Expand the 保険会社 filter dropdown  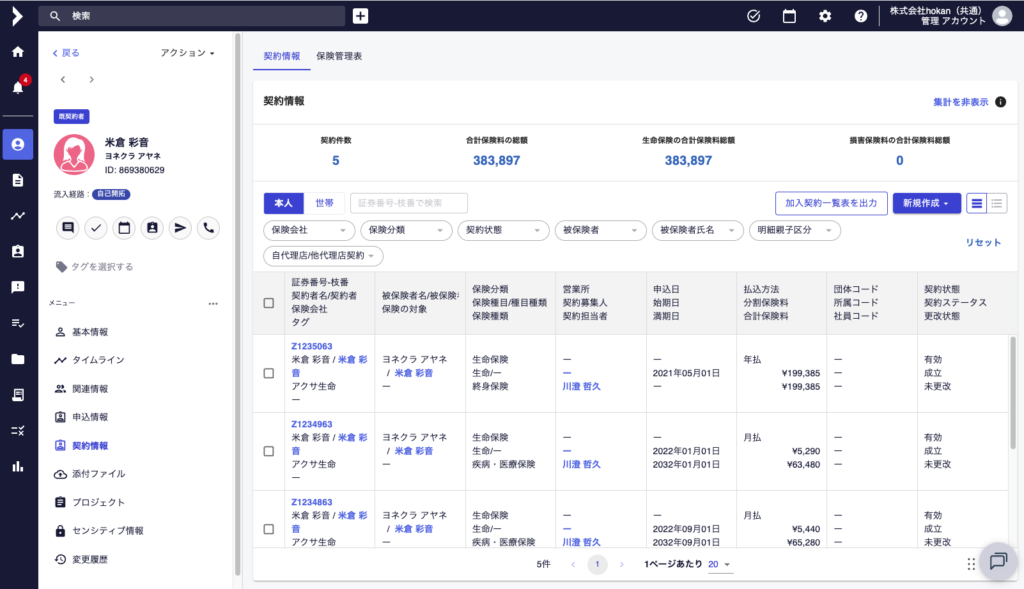click(307, 231)
